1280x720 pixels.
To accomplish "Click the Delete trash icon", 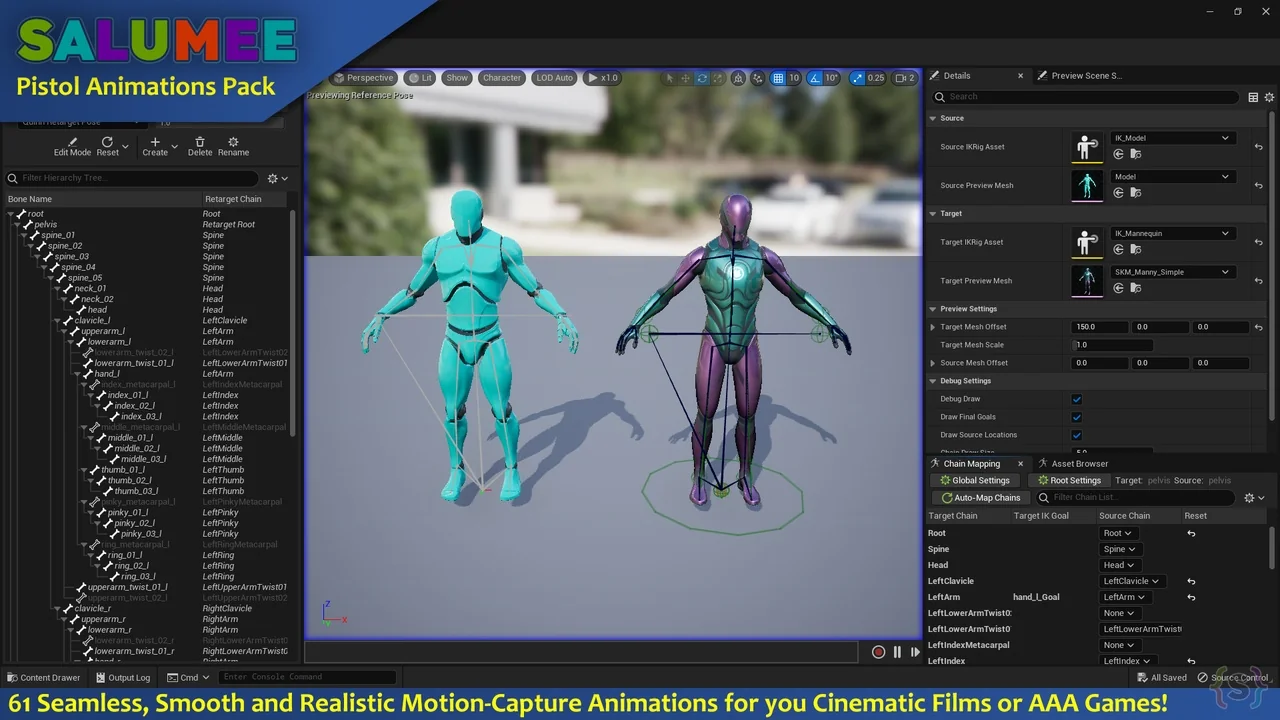I will 200,143.
